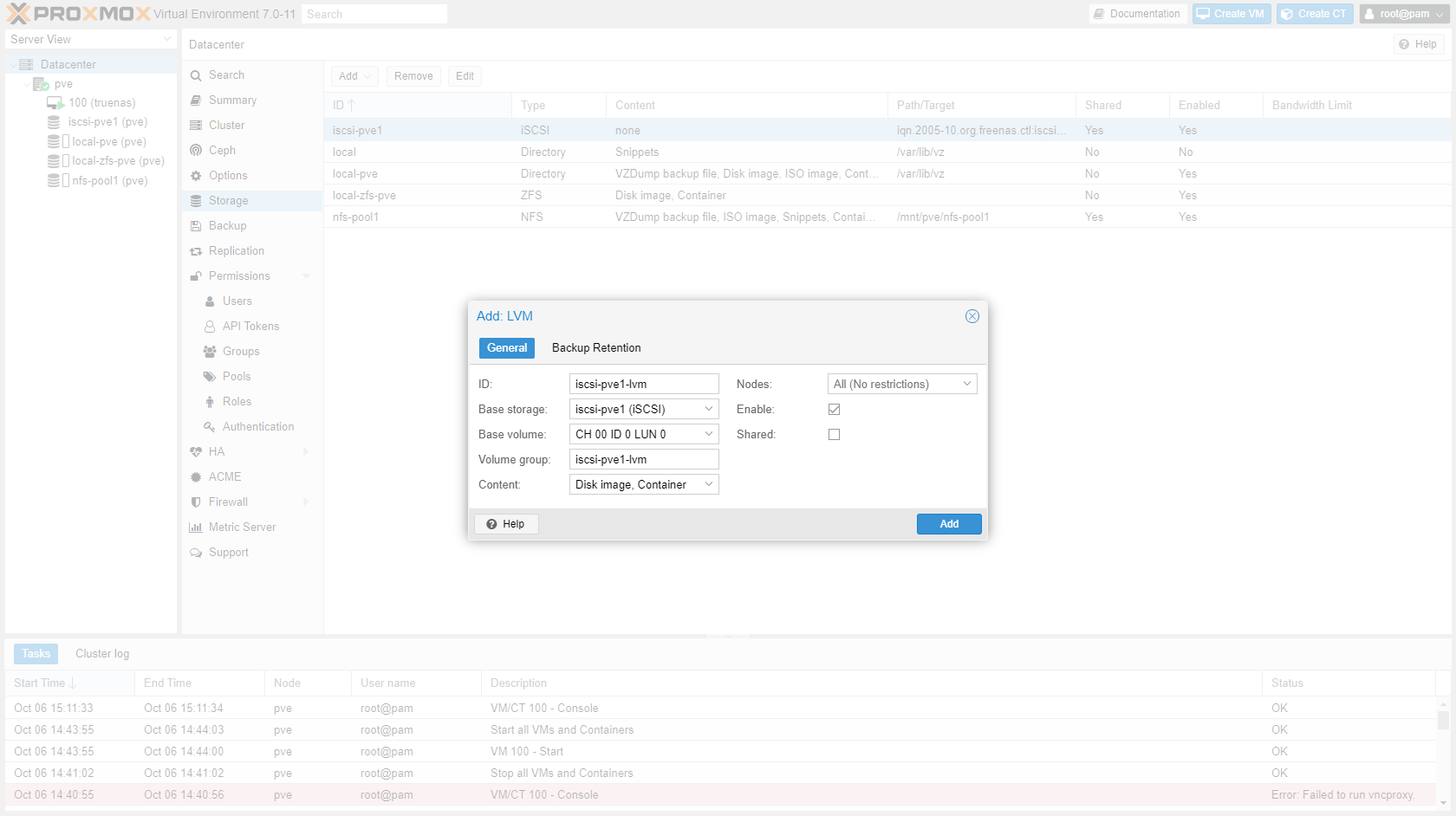Viewport: 1456px width, 816px height.
Task: Click the Cluster server icon
Action: point(196,126)
